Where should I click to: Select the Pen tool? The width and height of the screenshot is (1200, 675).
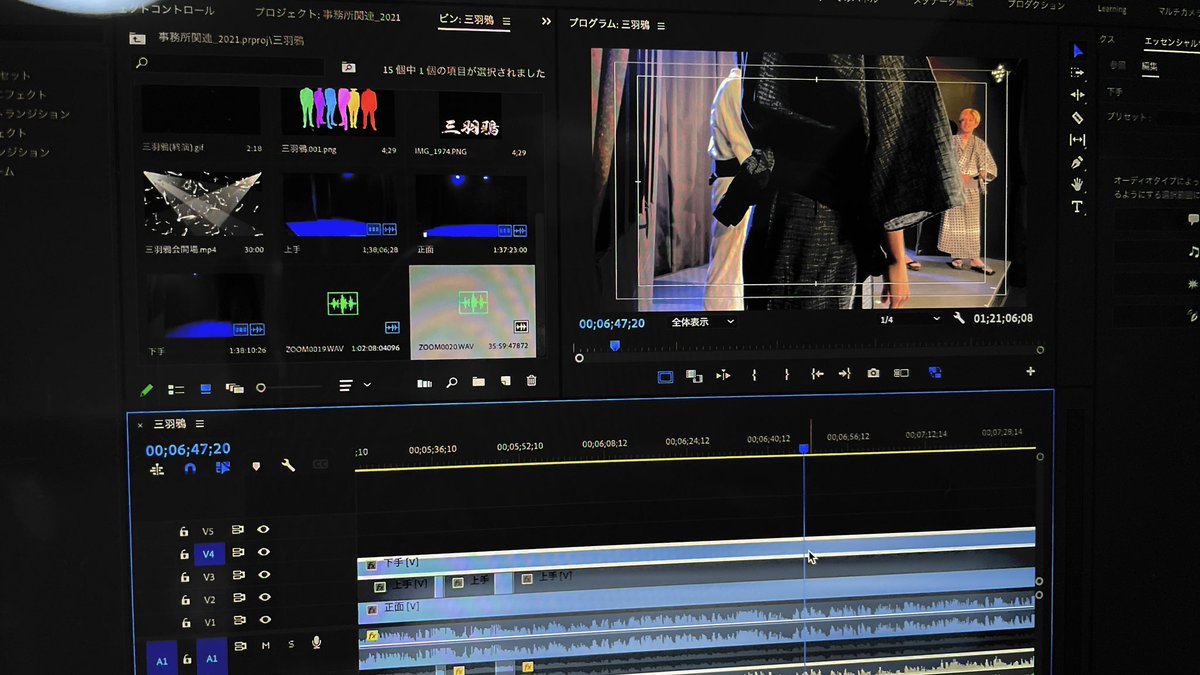1077,162
